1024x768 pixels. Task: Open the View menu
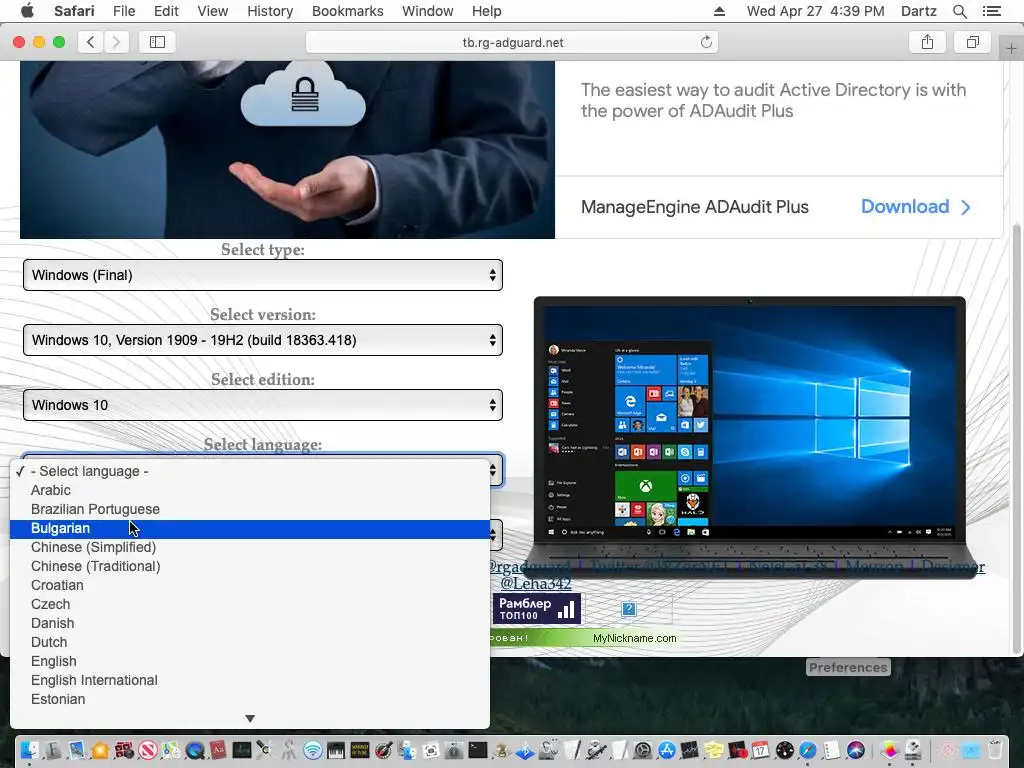tap(212, 11)
